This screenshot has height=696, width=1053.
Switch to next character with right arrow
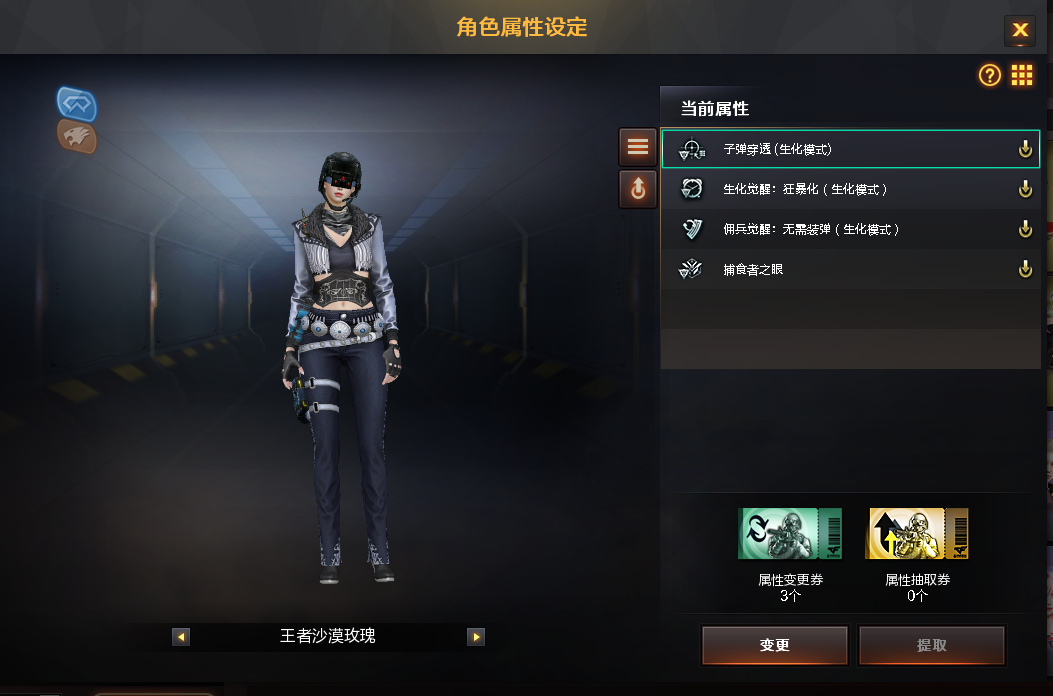[x=475, y=636]
